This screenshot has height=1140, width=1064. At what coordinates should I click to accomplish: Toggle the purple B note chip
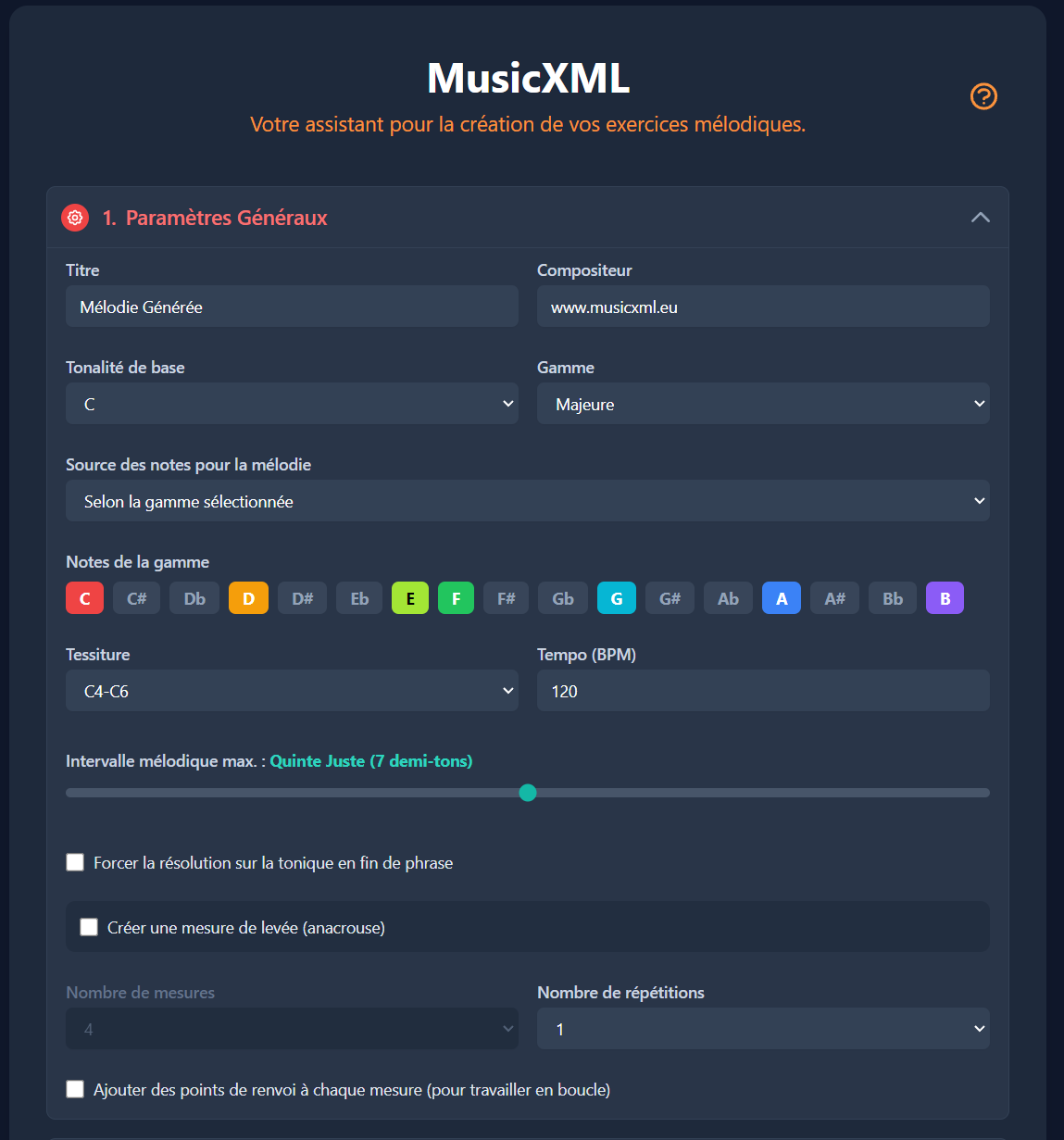point(945,598)
